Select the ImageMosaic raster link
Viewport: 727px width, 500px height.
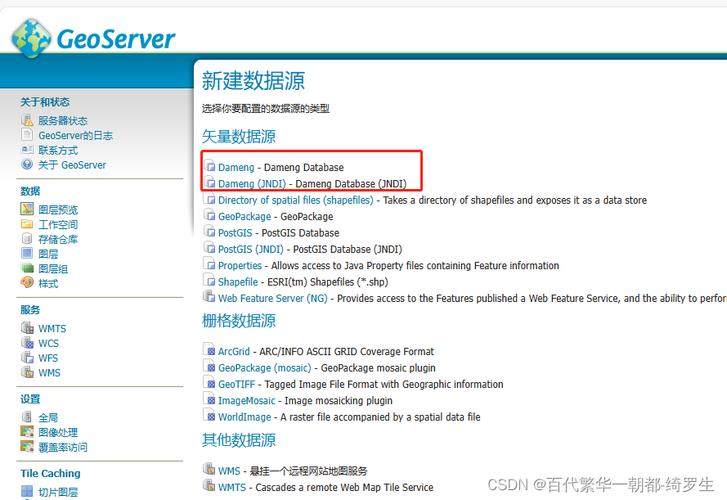pyautogui.click(x=247, y=401)
